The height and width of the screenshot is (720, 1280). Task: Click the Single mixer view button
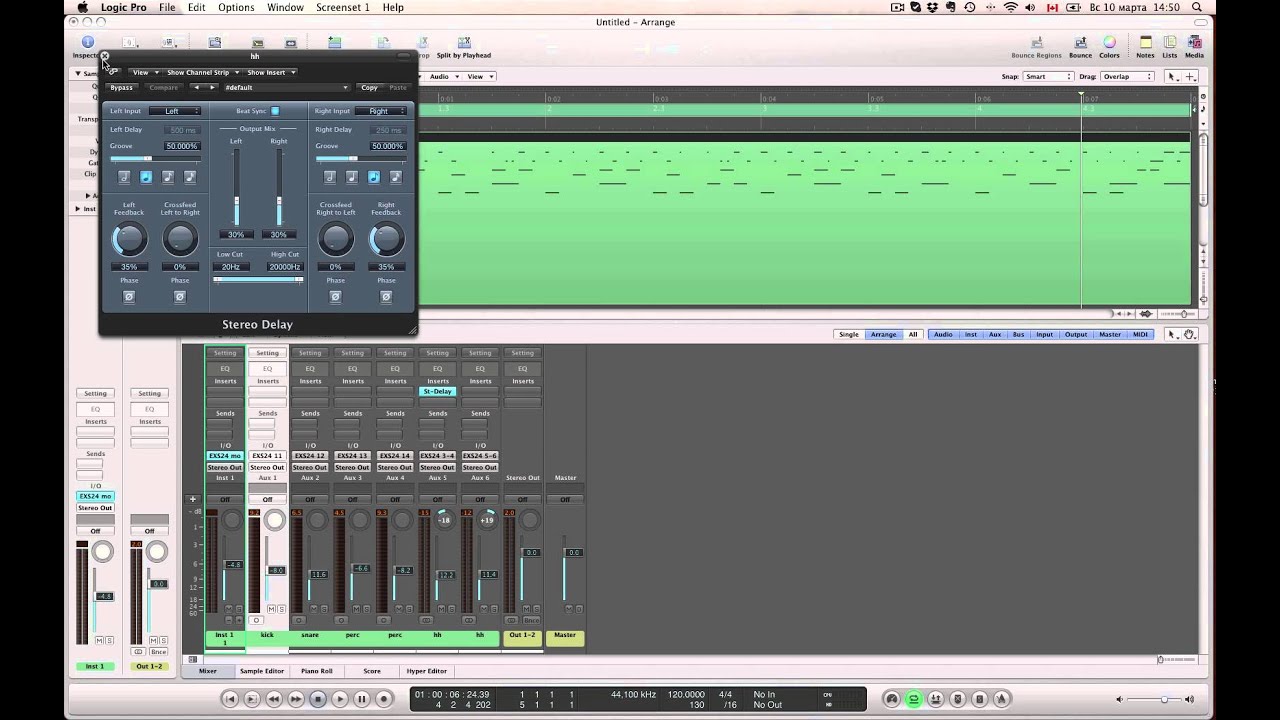(x=849, y=334)
